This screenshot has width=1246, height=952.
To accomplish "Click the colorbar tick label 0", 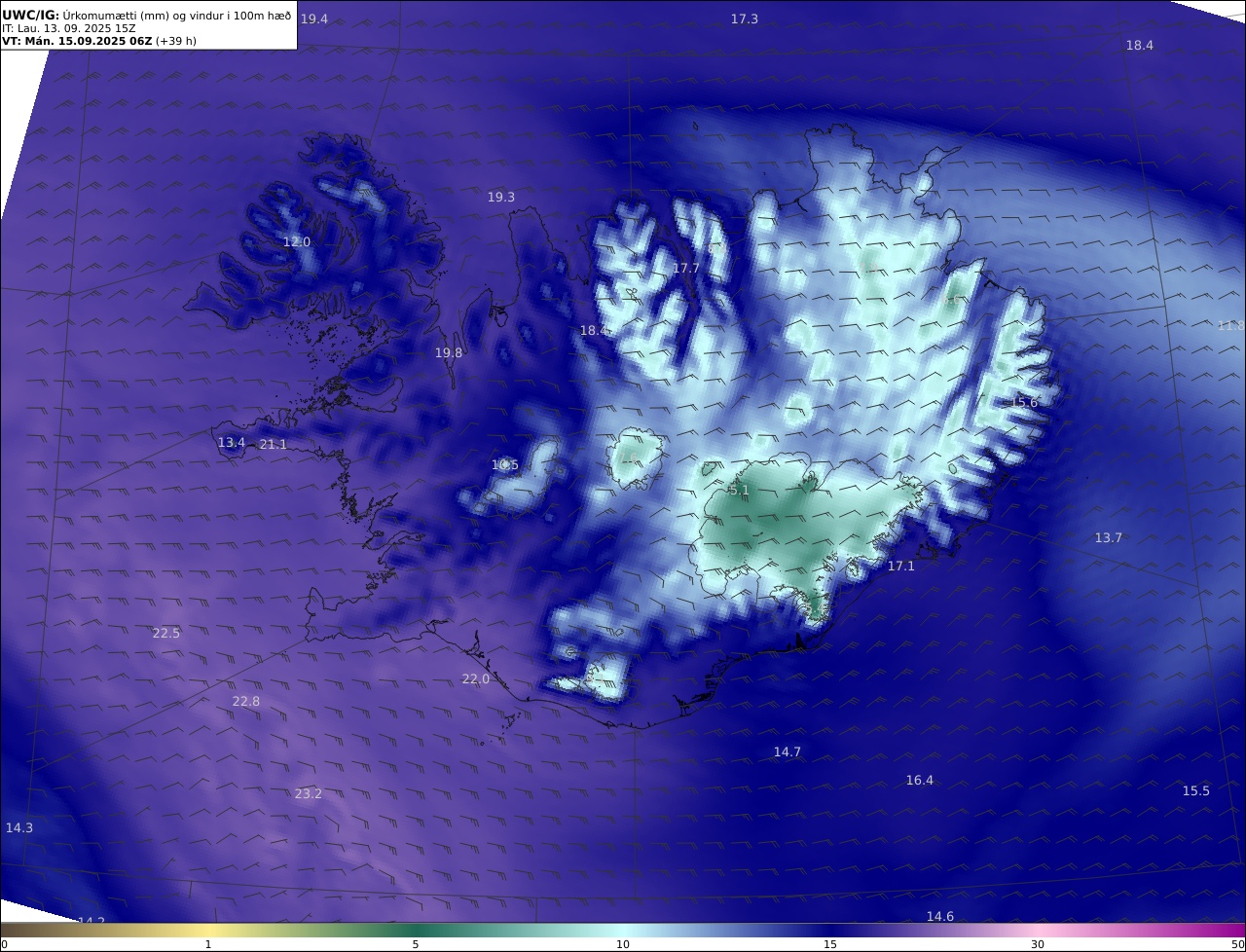I will point(4,944).
